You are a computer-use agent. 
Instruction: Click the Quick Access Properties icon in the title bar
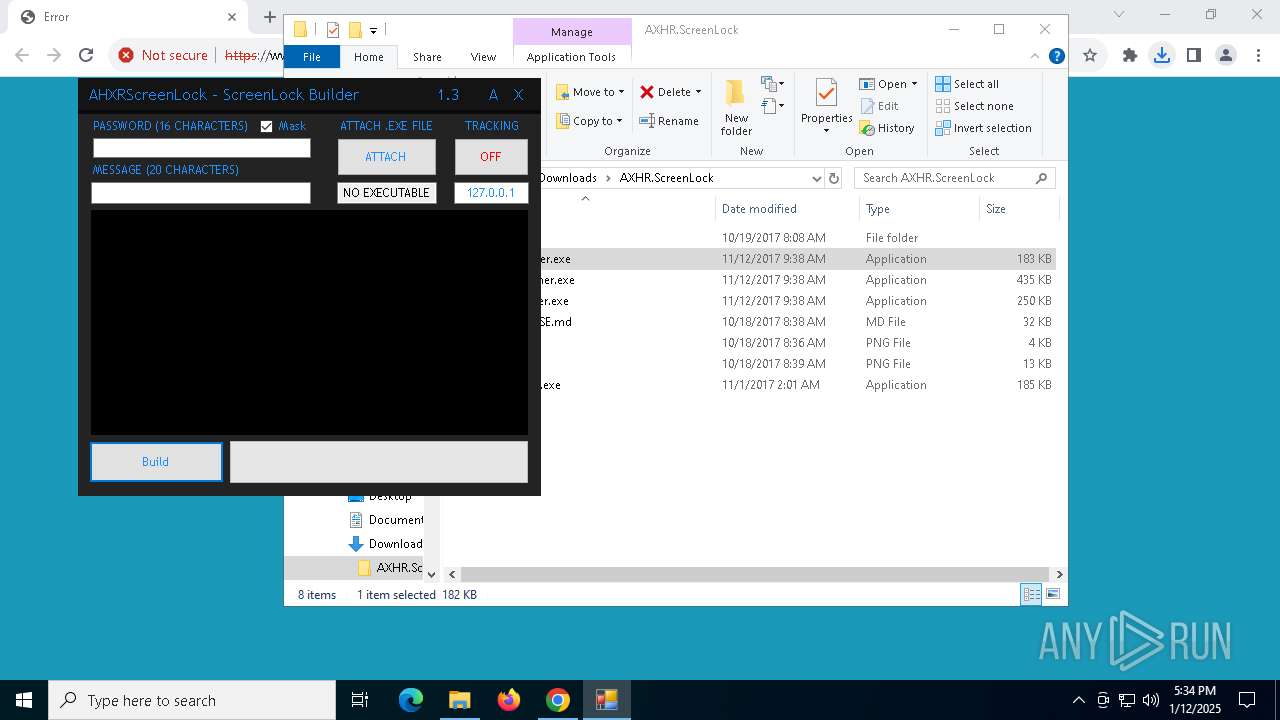coord(333,30)
